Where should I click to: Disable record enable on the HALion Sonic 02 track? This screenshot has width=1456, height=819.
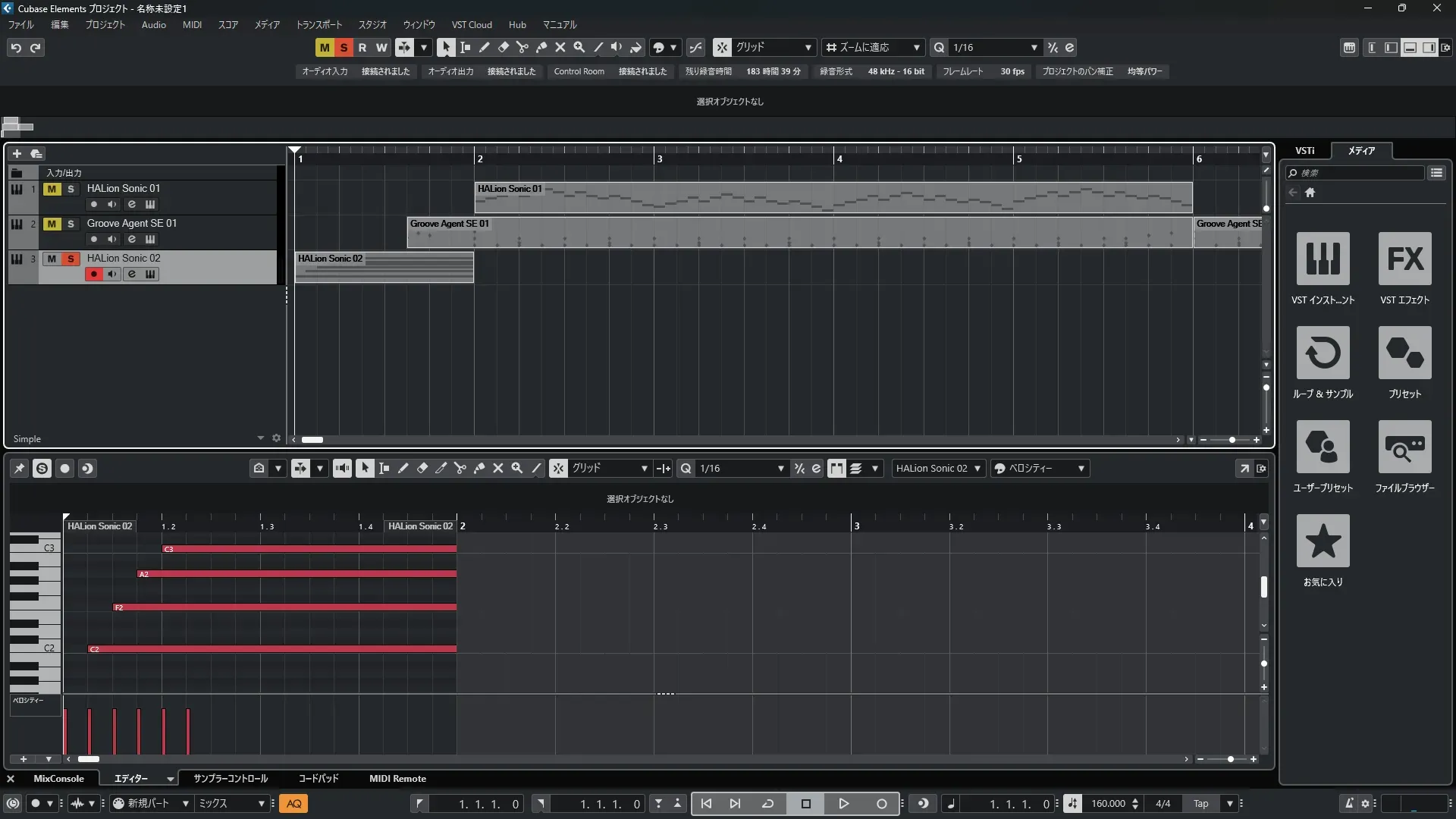[x=93, y=275]
